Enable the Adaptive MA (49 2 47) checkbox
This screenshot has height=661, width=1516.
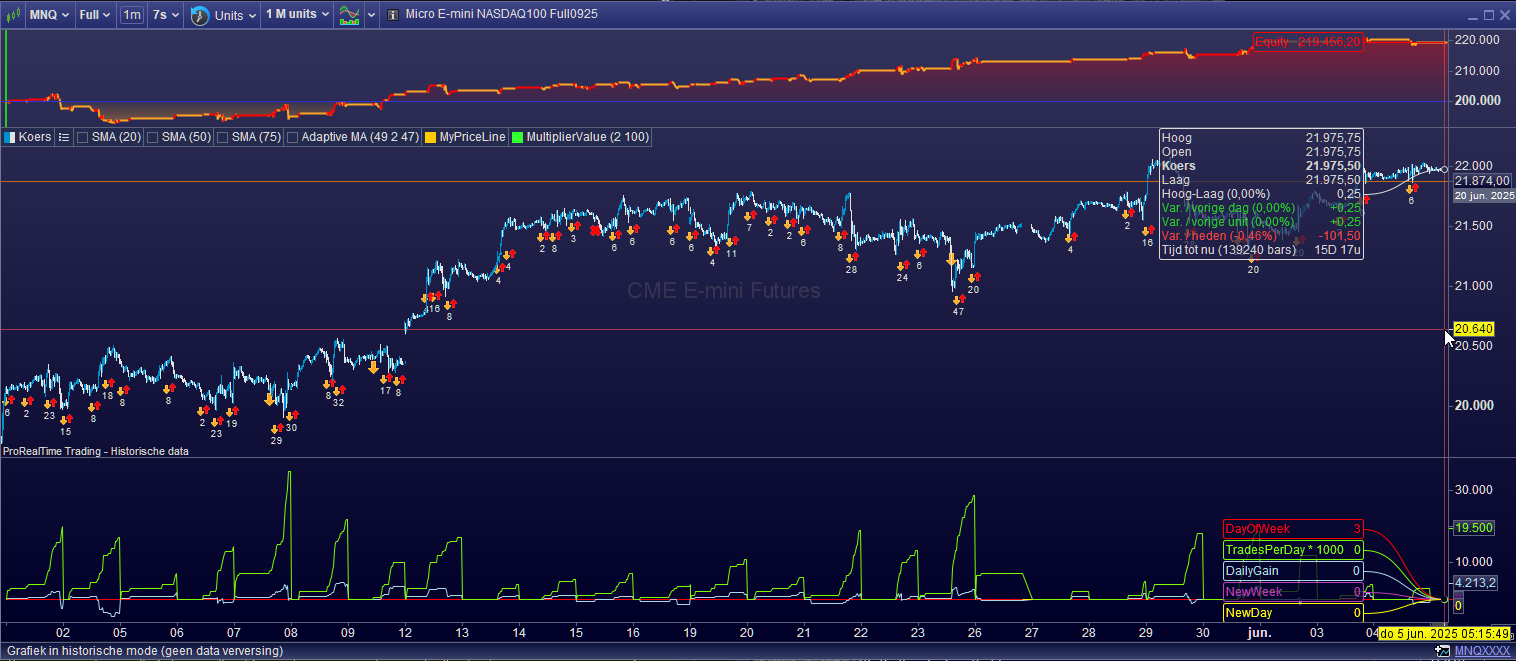(x=293, y=137)
